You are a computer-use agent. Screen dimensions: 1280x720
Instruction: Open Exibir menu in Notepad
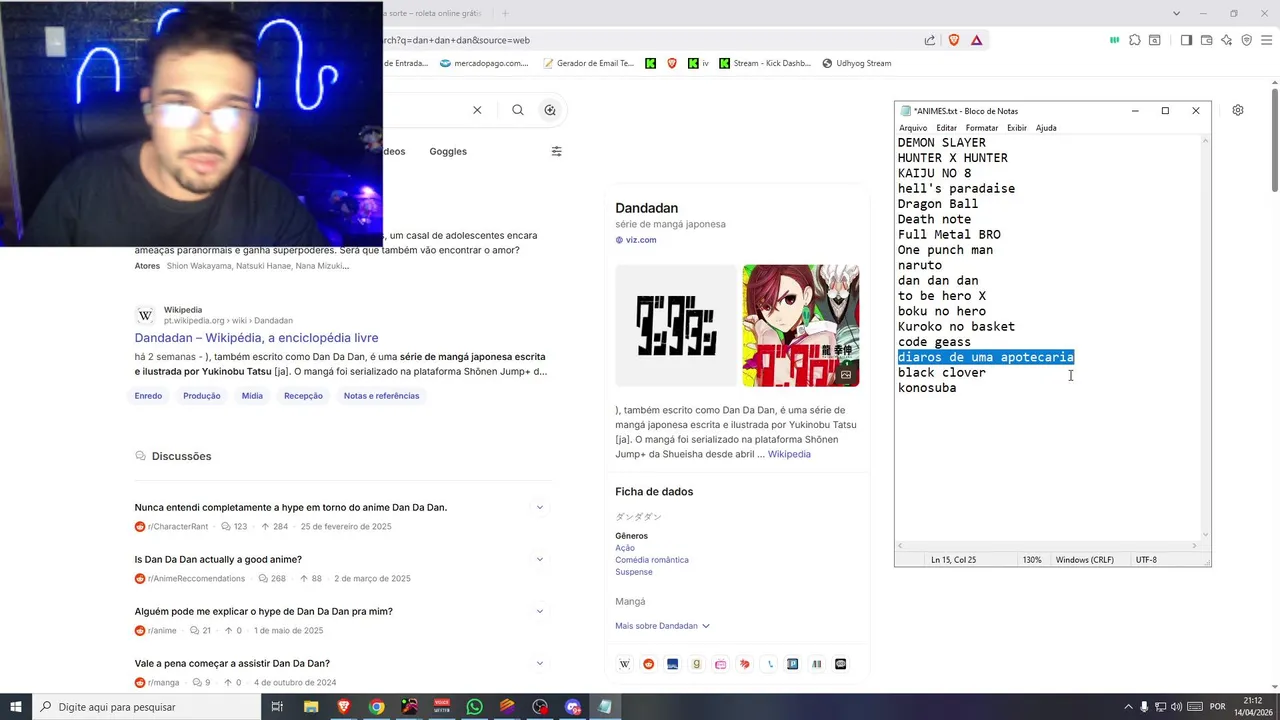(x=1017, y=128)
